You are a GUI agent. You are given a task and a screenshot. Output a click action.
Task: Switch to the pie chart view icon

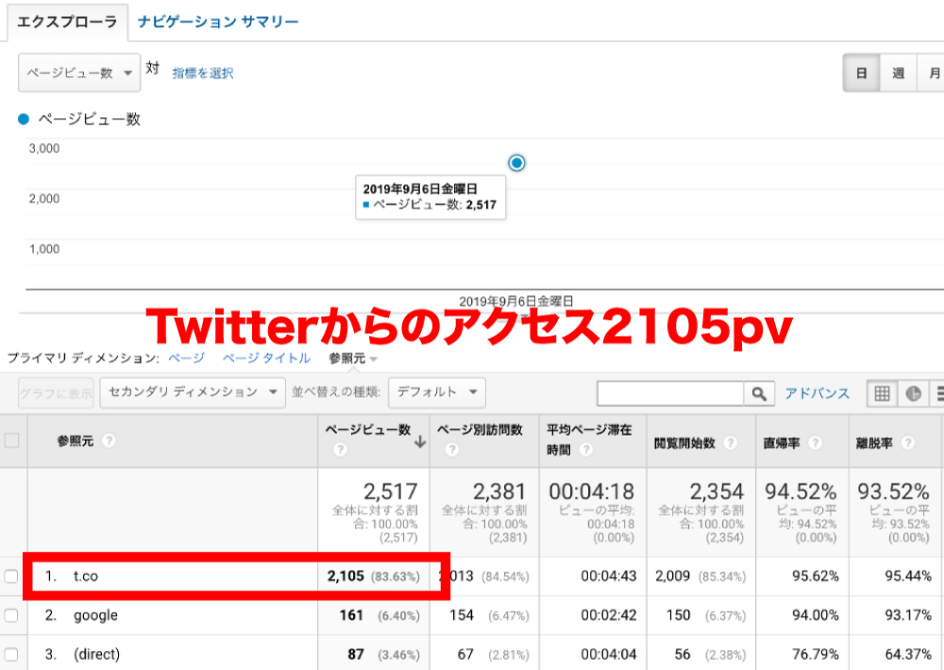tap(913, 394)
